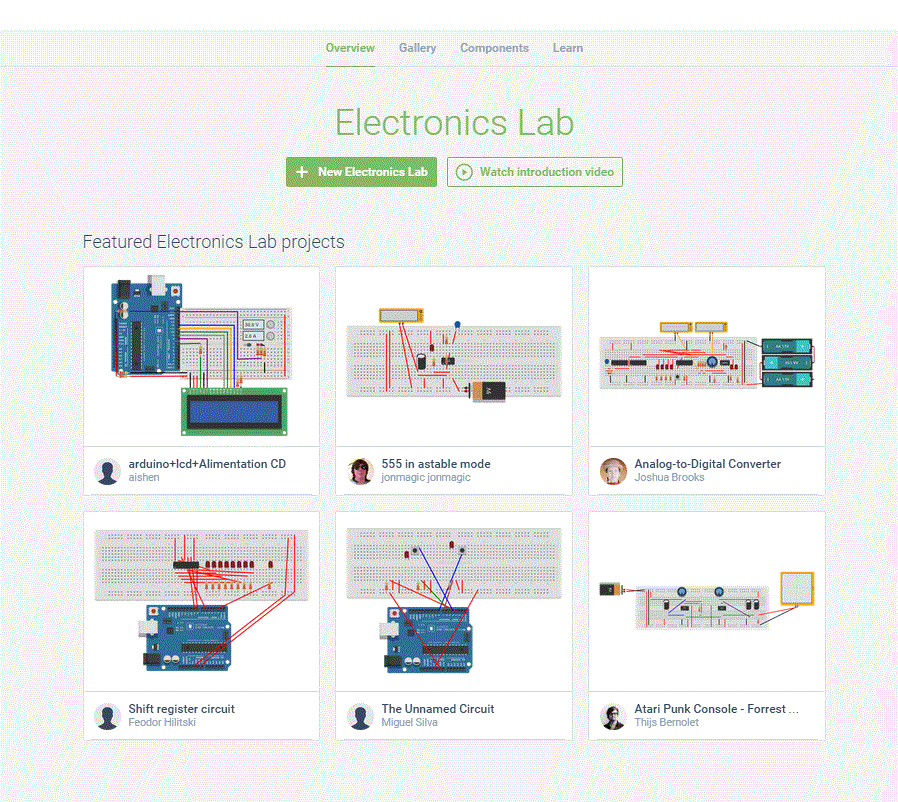The height and width of the screenshot is (802, 898).
Task: Go to the Components tab
Action: [x=494, y=48]
